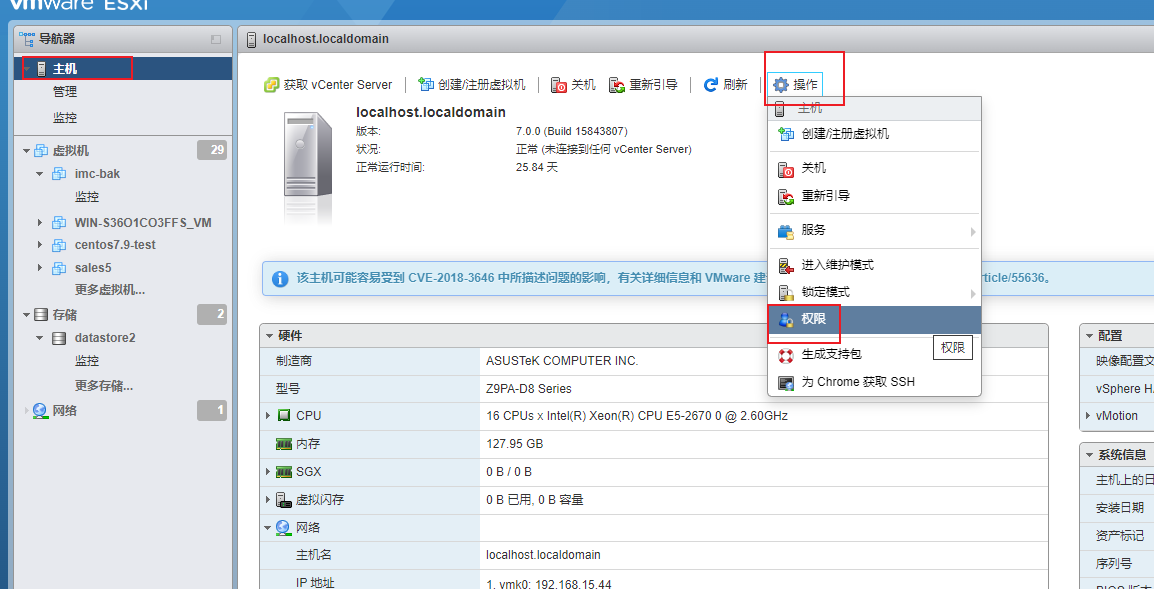Collapse the datastore2 tree node
Viewport: 1154px width, 589px height.
pos(40,339)
